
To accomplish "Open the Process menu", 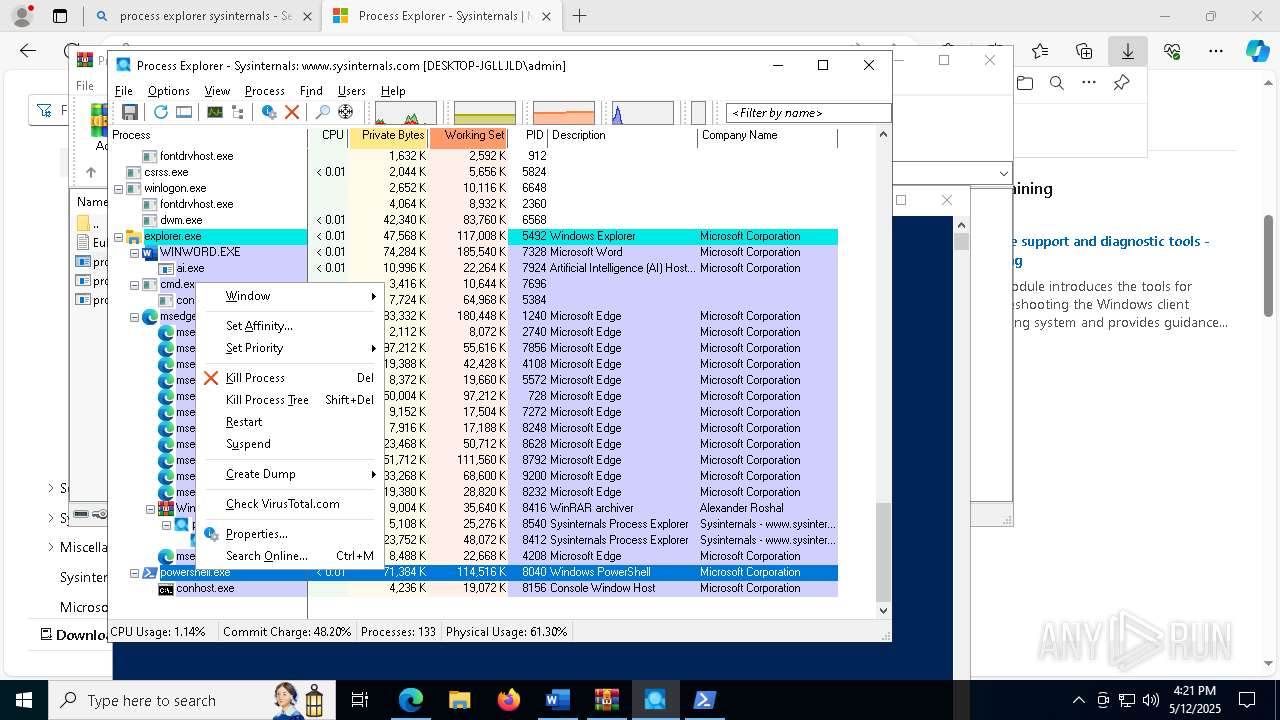I will tap(265, 91).
